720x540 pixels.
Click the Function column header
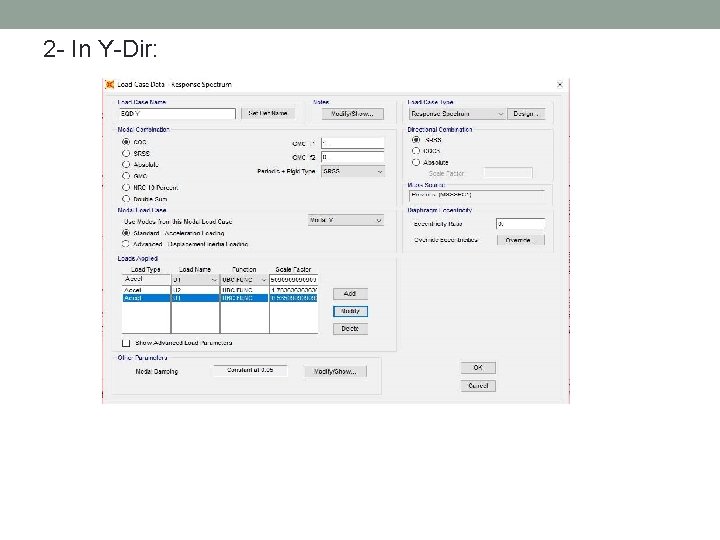244,270
